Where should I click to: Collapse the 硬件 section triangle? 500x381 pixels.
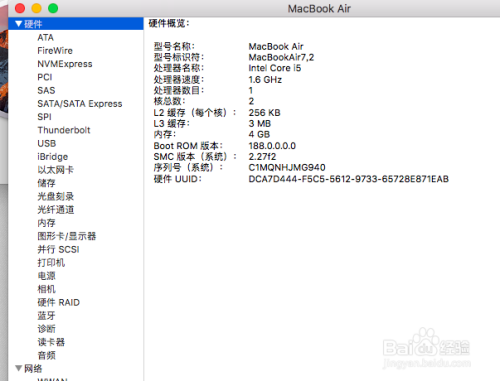pyautogui.click(x=19, y=24)
